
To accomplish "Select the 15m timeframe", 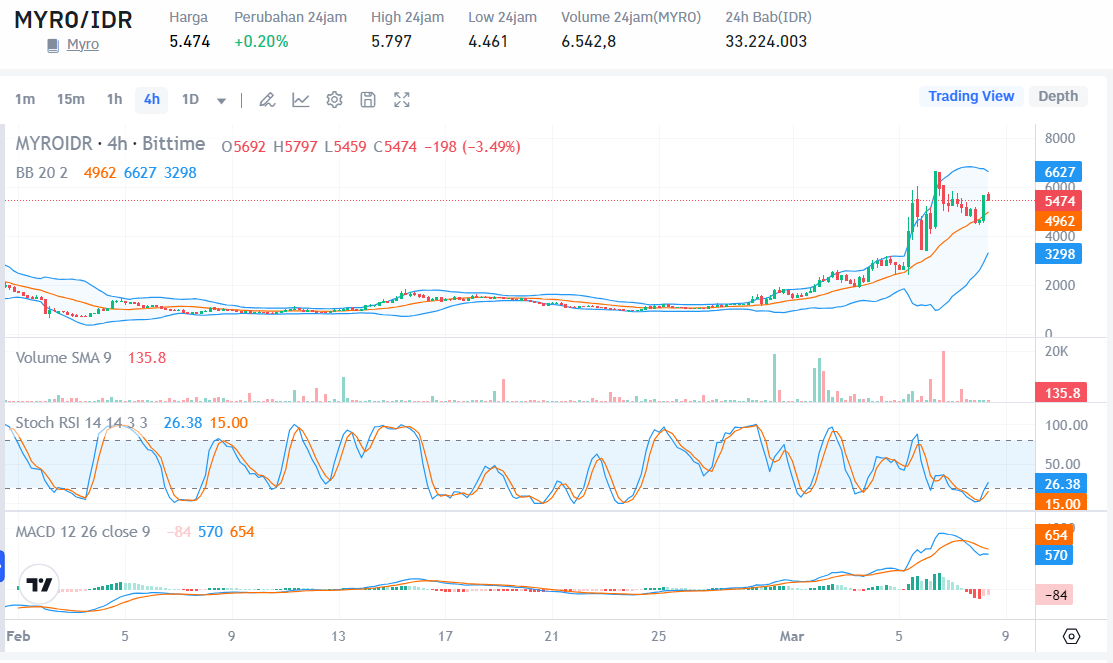I will (x=71, y=99).
